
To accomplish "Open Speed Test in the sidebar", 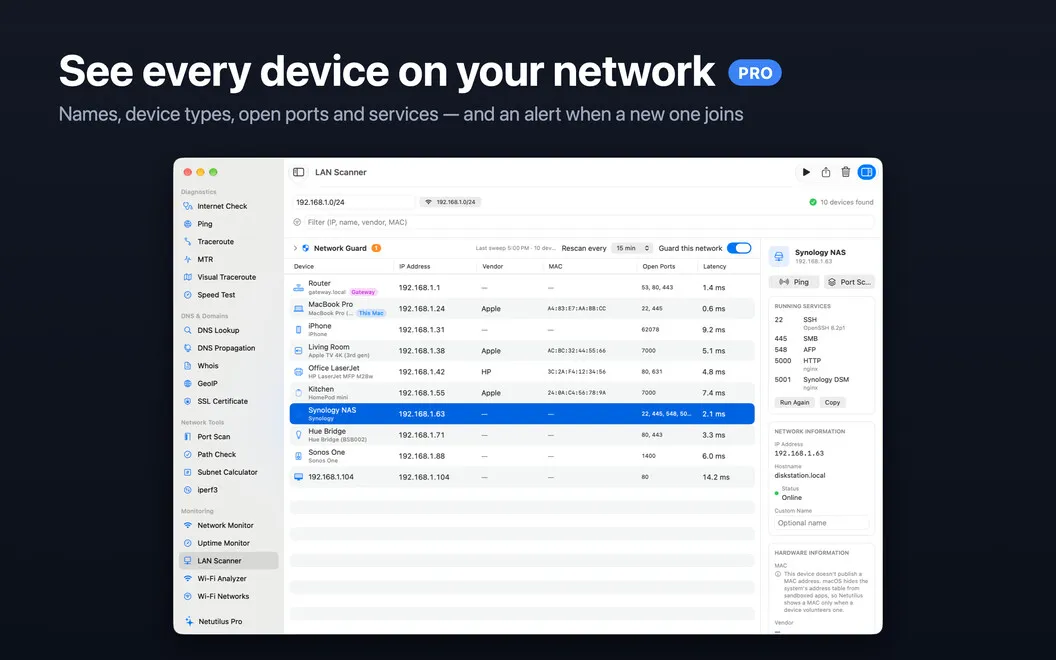I will [216, 295].
